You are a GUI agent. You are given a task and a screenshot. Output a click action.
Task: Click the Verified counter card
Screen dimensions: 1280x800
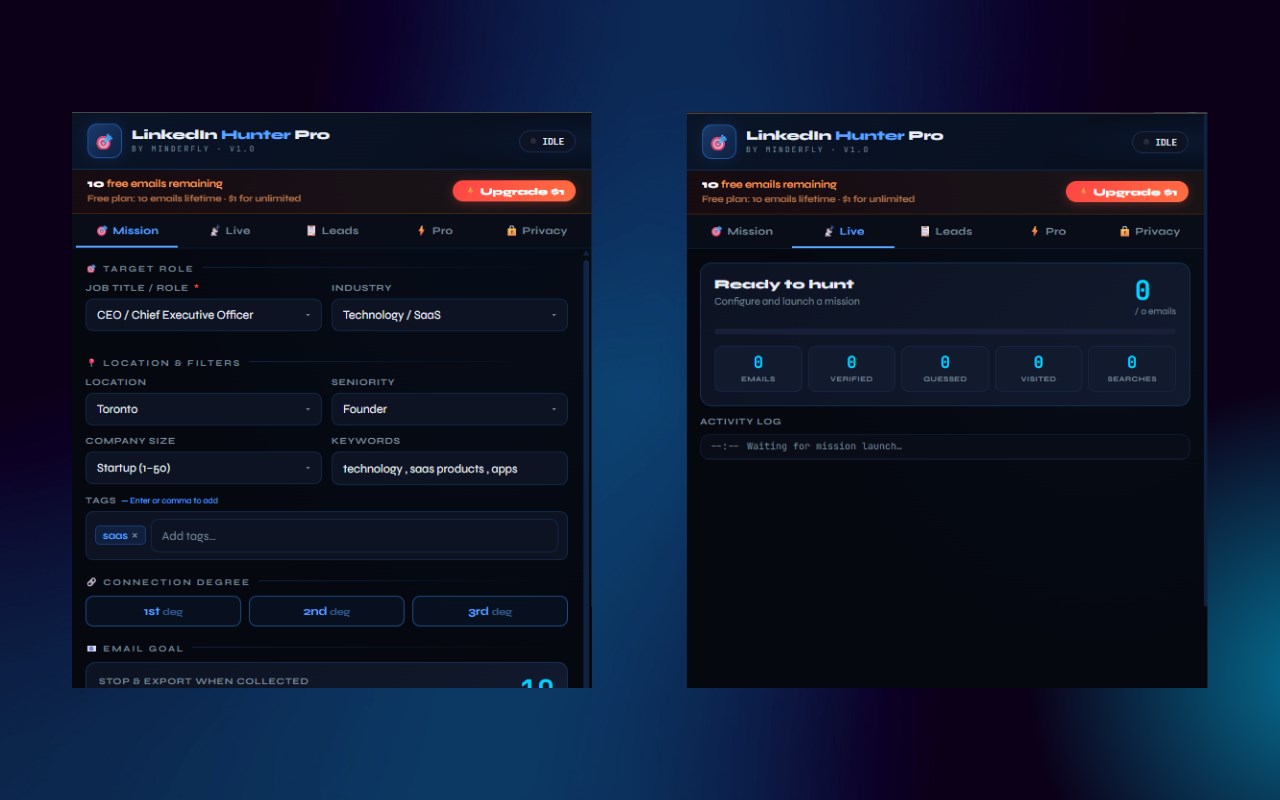(x=851, y=369)
